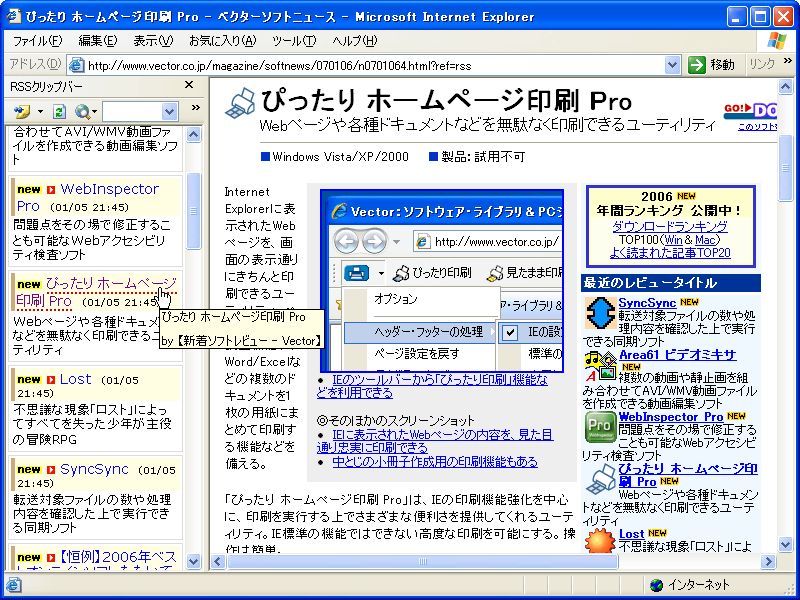Click the red arrow icon beside Lost feed
The width and height of the screenshot is (800, 600).
(x=51, y=380)
